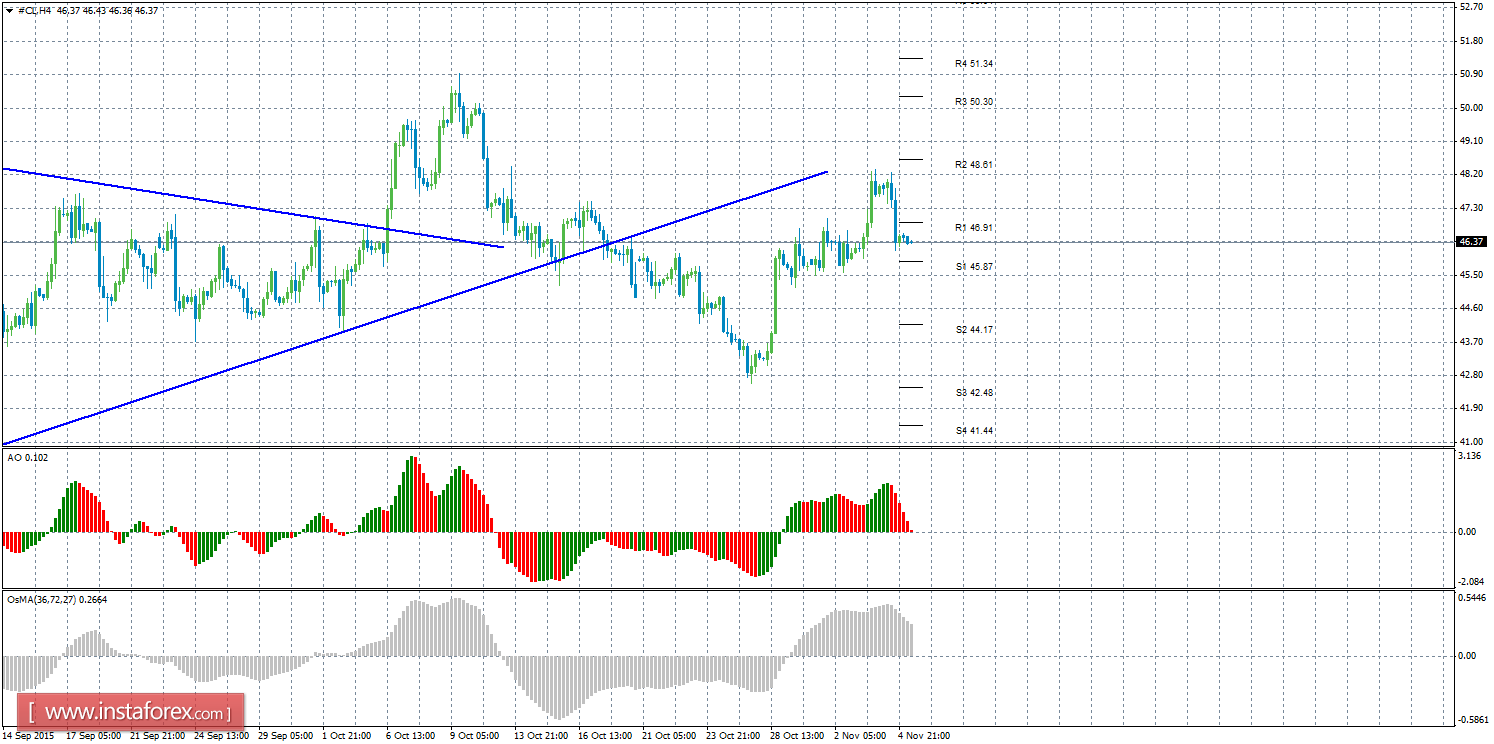Click the 48.20 price axis value
The width and height of the screenshot is (1494, 744).
point(1470,174)
